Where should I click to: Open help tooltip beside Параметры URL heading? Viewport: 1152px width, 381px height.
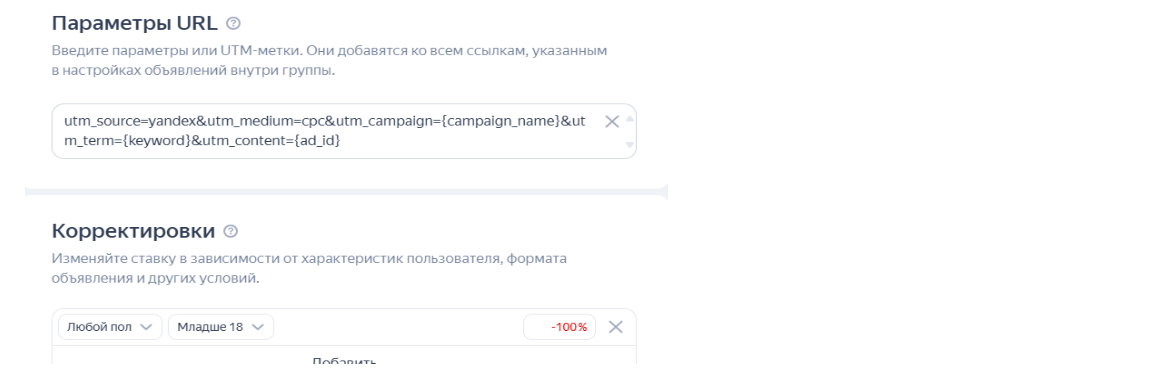234,23
